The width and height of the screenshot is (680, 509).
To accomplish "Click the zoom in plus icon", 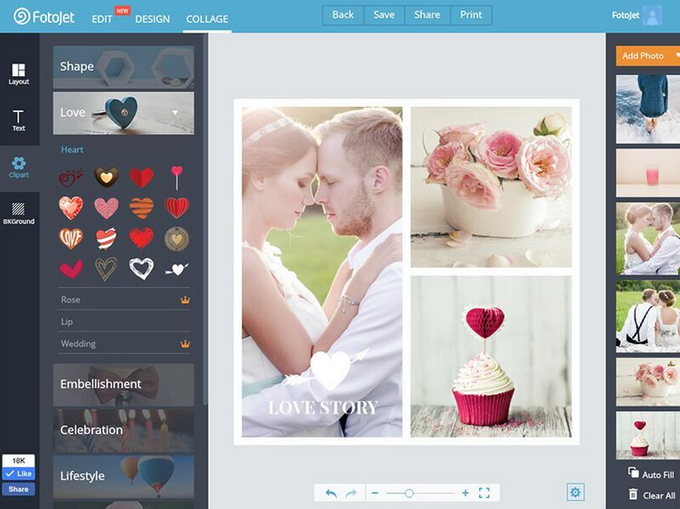I will (x=465, y=493).
